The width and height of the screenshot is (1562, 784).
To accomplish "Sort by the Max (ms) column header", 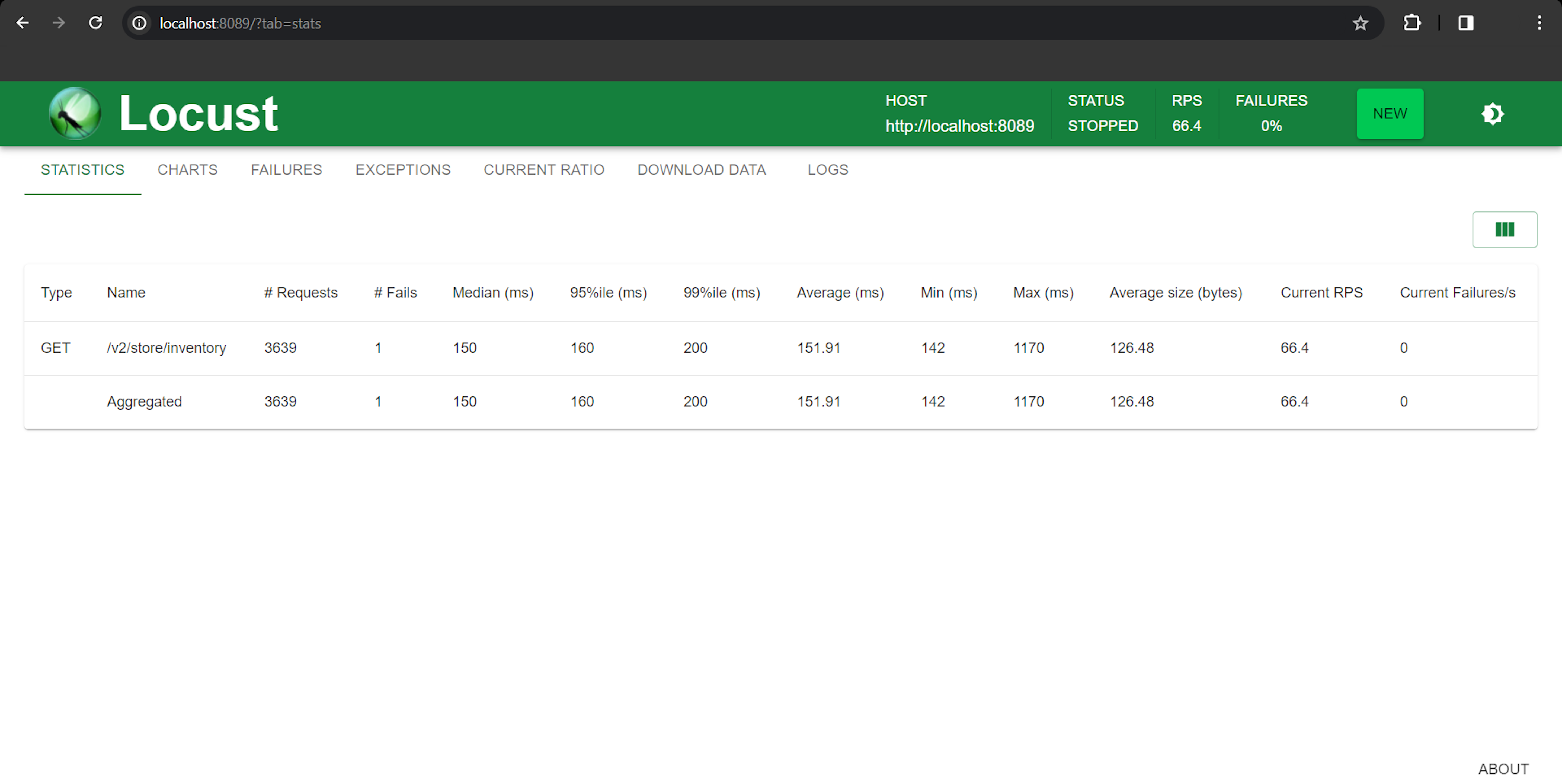I will click(1043, 292).
